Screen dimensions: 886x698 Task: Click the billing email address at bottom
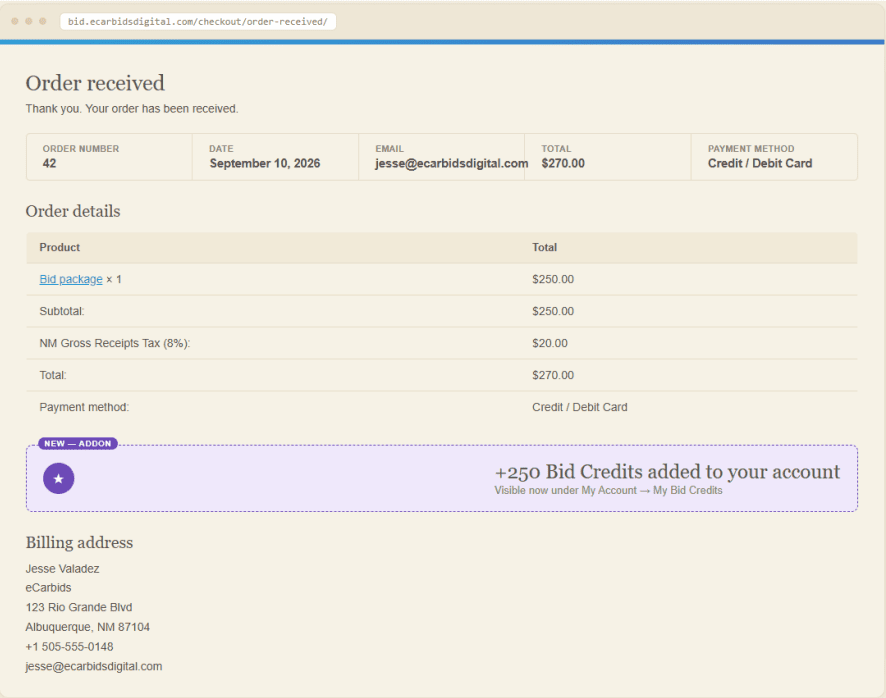[x=94, y=666]
